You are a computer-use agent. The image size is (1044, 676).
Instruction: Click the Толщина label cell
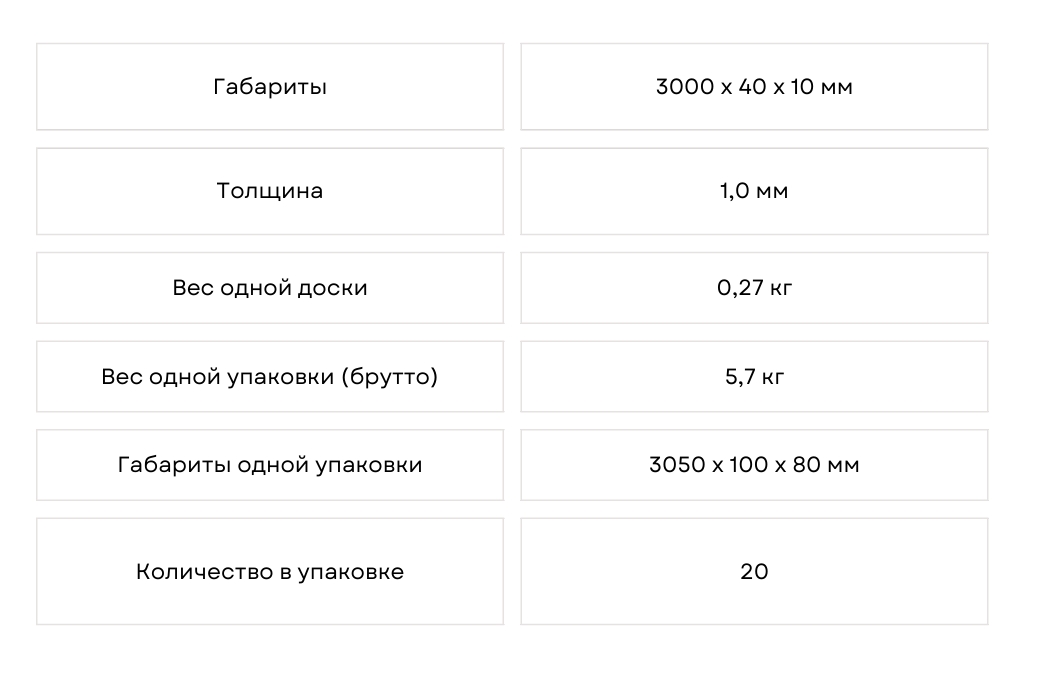pyautogui.click(x=270, y=191)
